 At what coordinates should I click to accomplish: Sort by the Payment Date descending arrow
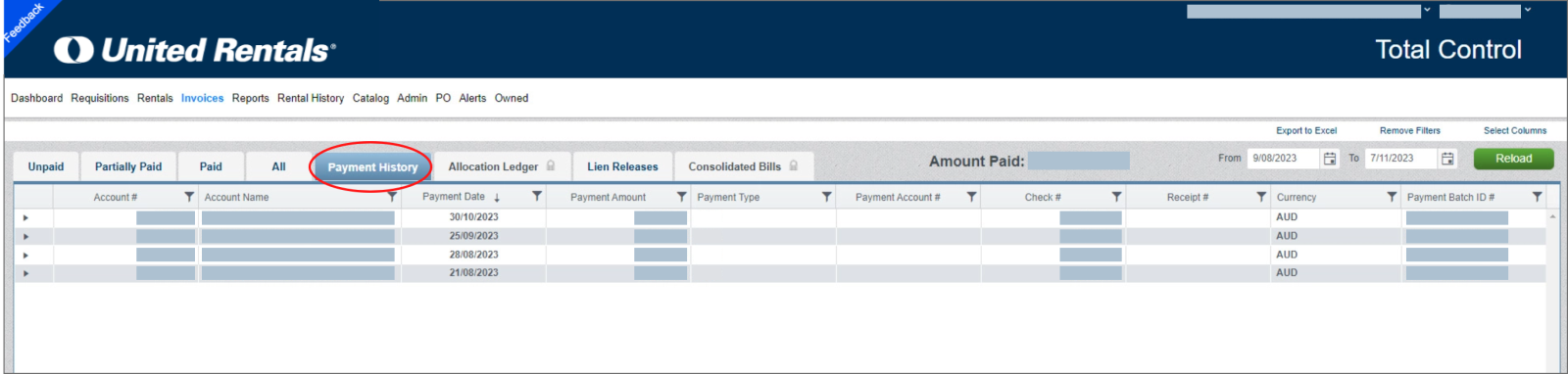pos(497,198)
